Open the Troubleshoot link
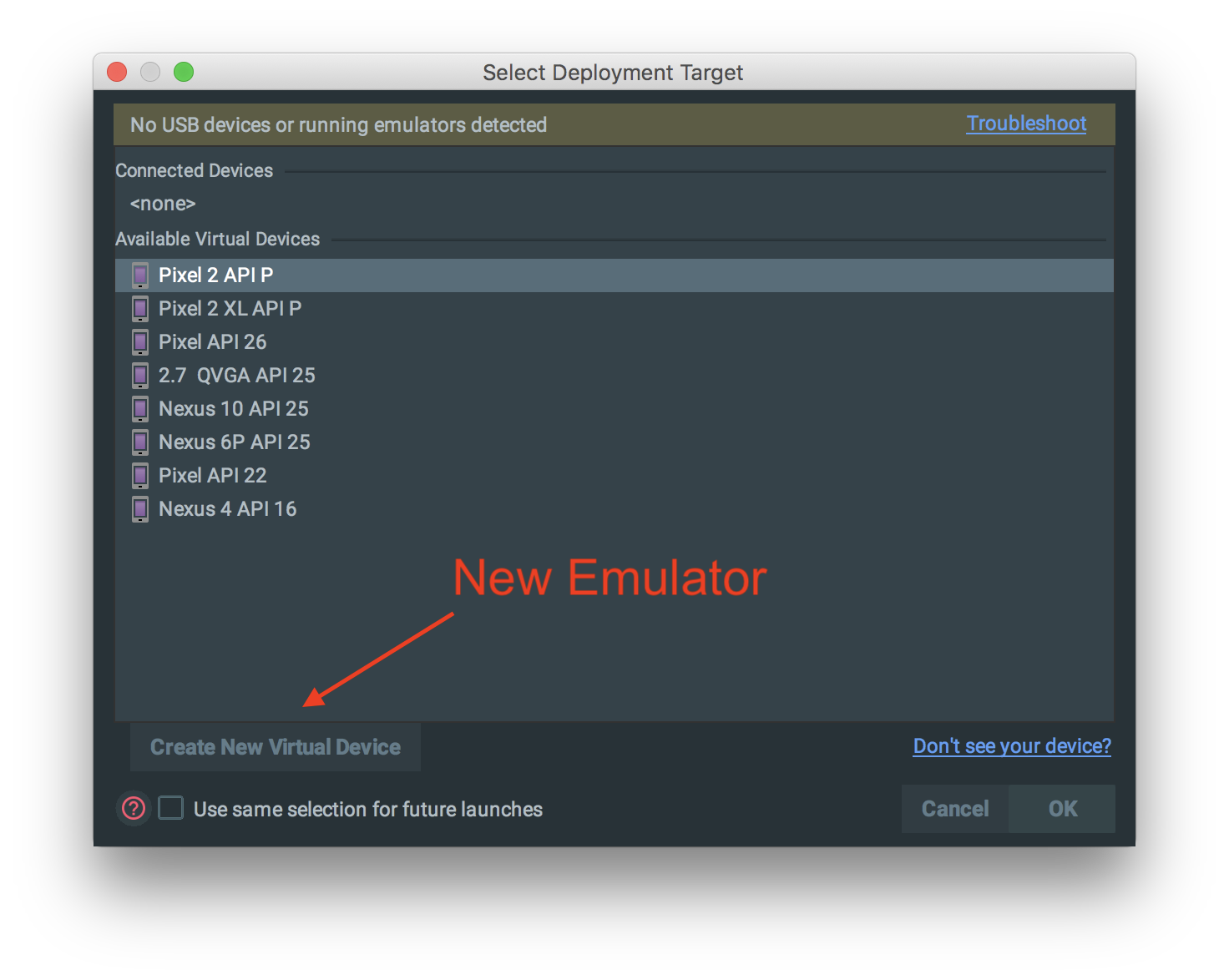 (x=1026, y=124)
